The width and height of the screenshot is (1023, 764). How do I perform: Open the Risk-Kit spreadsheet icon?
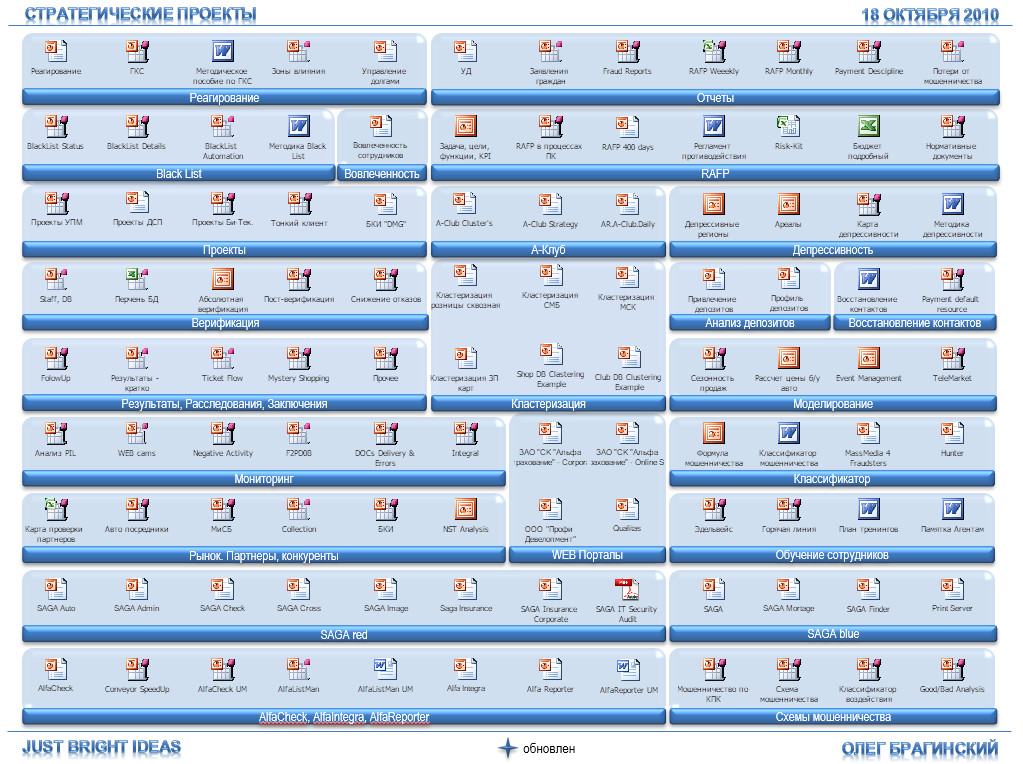pos(789,126)
